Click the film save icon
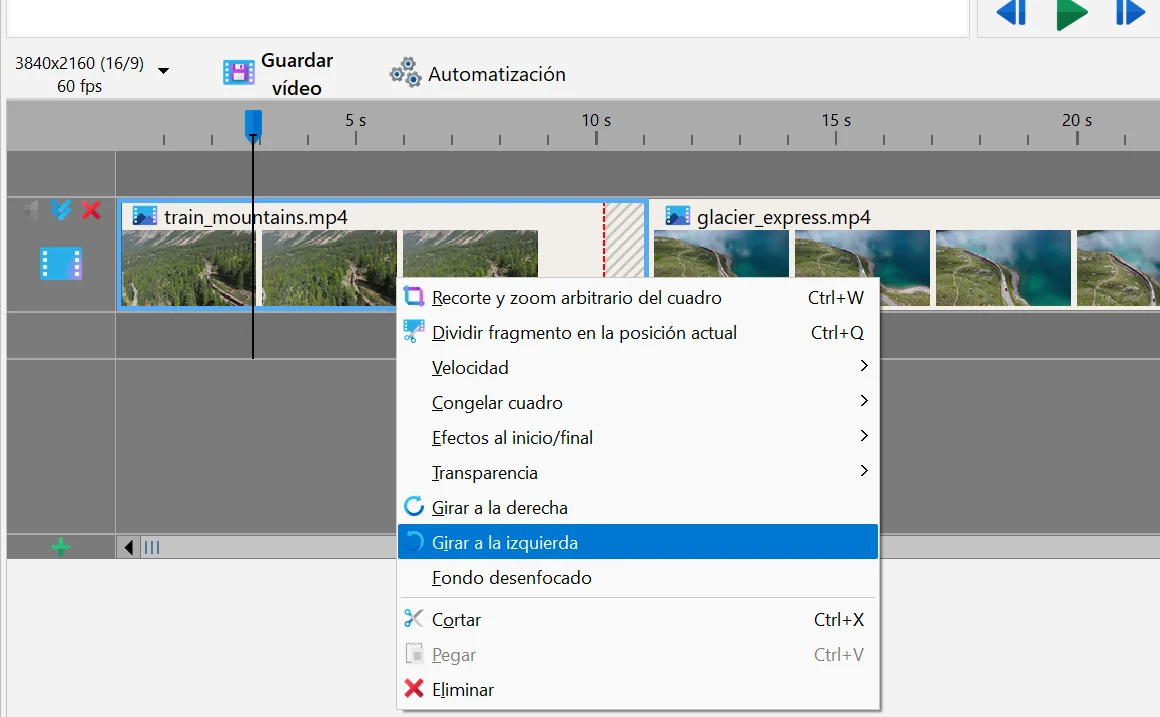 pyautogui.click(x=238, y=73)
